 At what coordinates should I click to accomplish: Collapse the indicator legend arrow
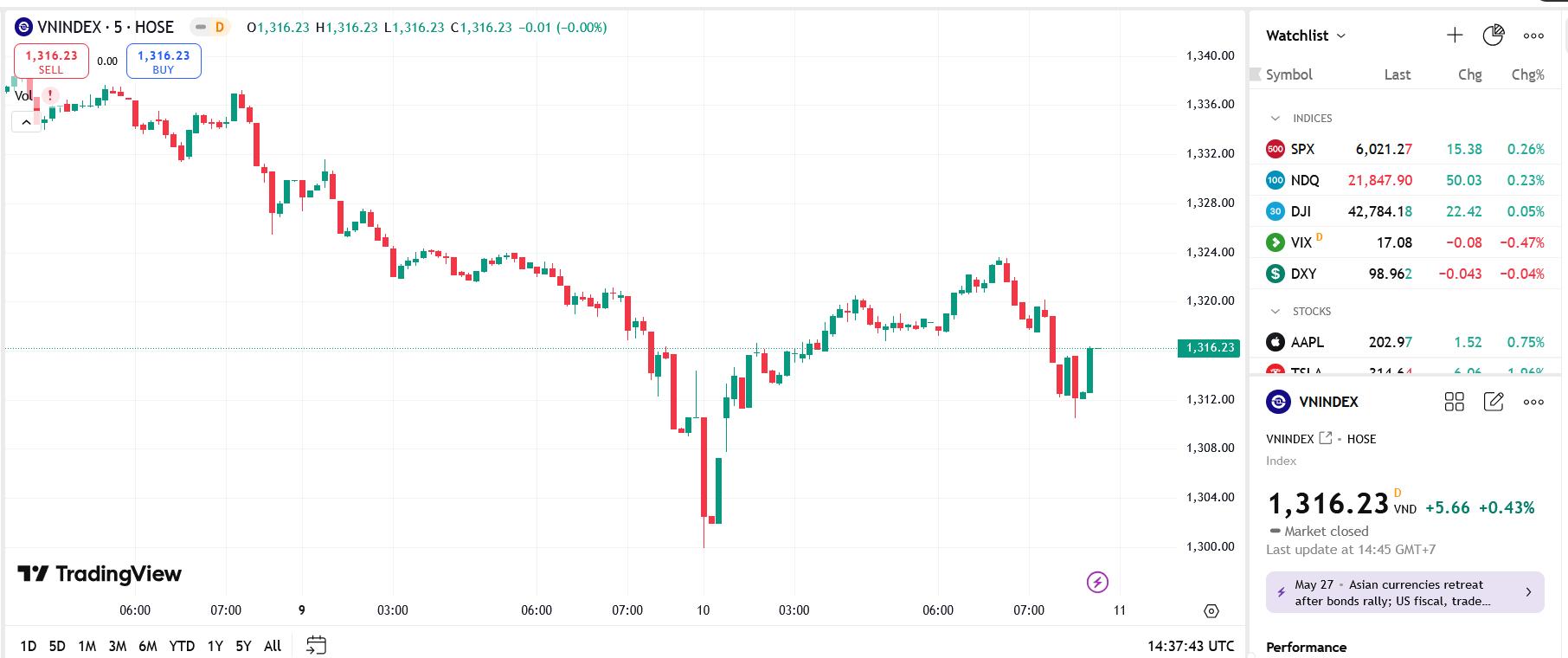(26, 122)
